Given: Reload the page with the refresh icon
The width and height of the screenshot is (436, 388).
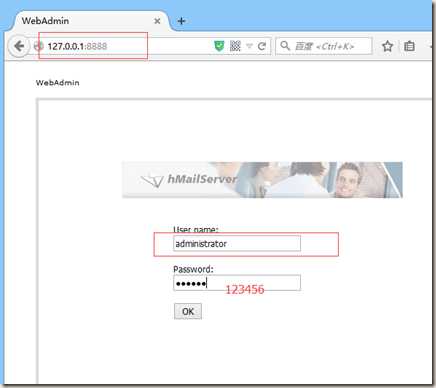Looking at the screenshot, I should 262,46.
